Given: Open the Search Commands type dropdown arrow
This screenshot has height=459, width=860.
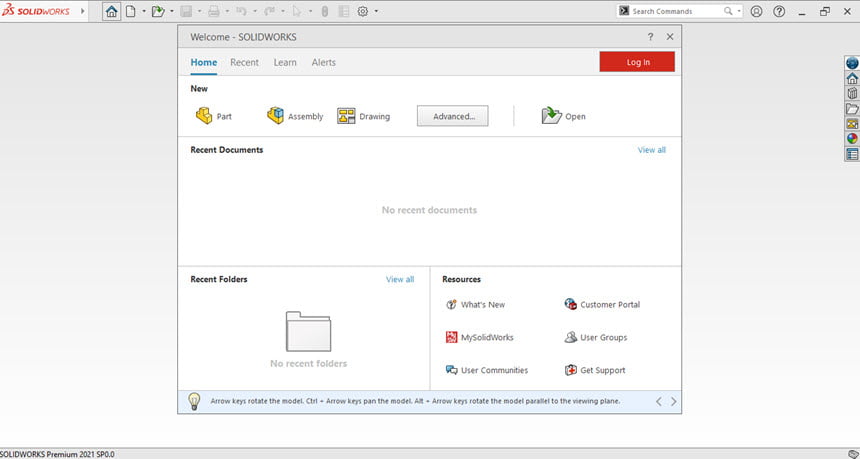Looking at the screenshot, I should point(739,12).
